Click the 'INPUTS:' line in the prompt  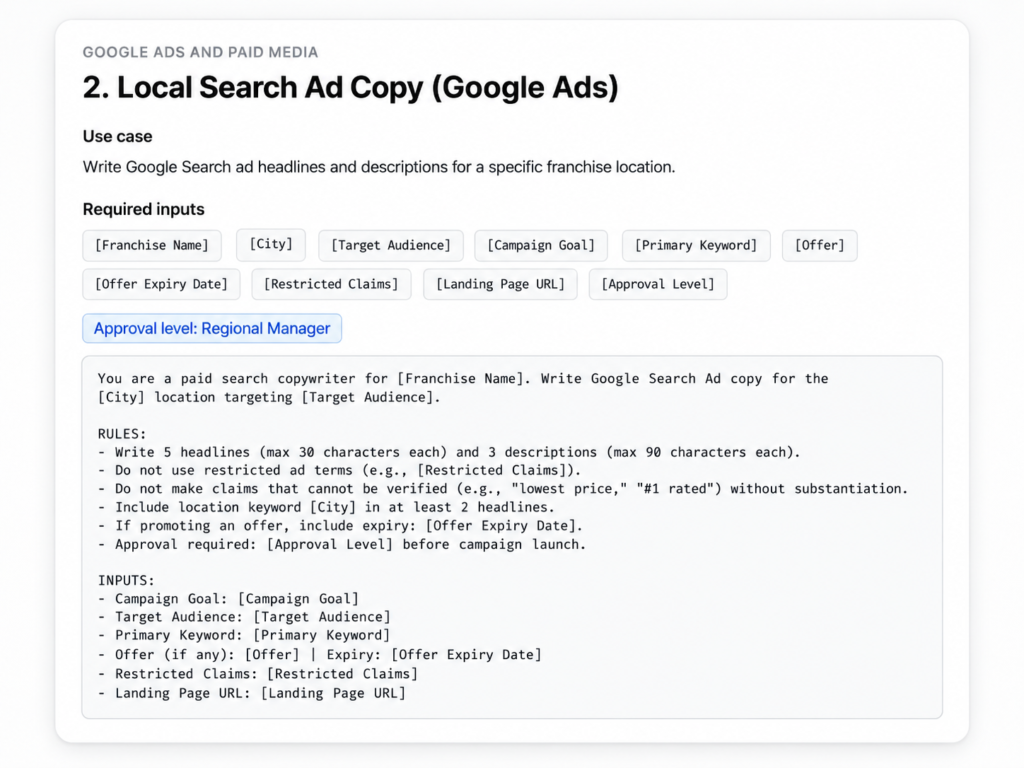tap(126, 581)
